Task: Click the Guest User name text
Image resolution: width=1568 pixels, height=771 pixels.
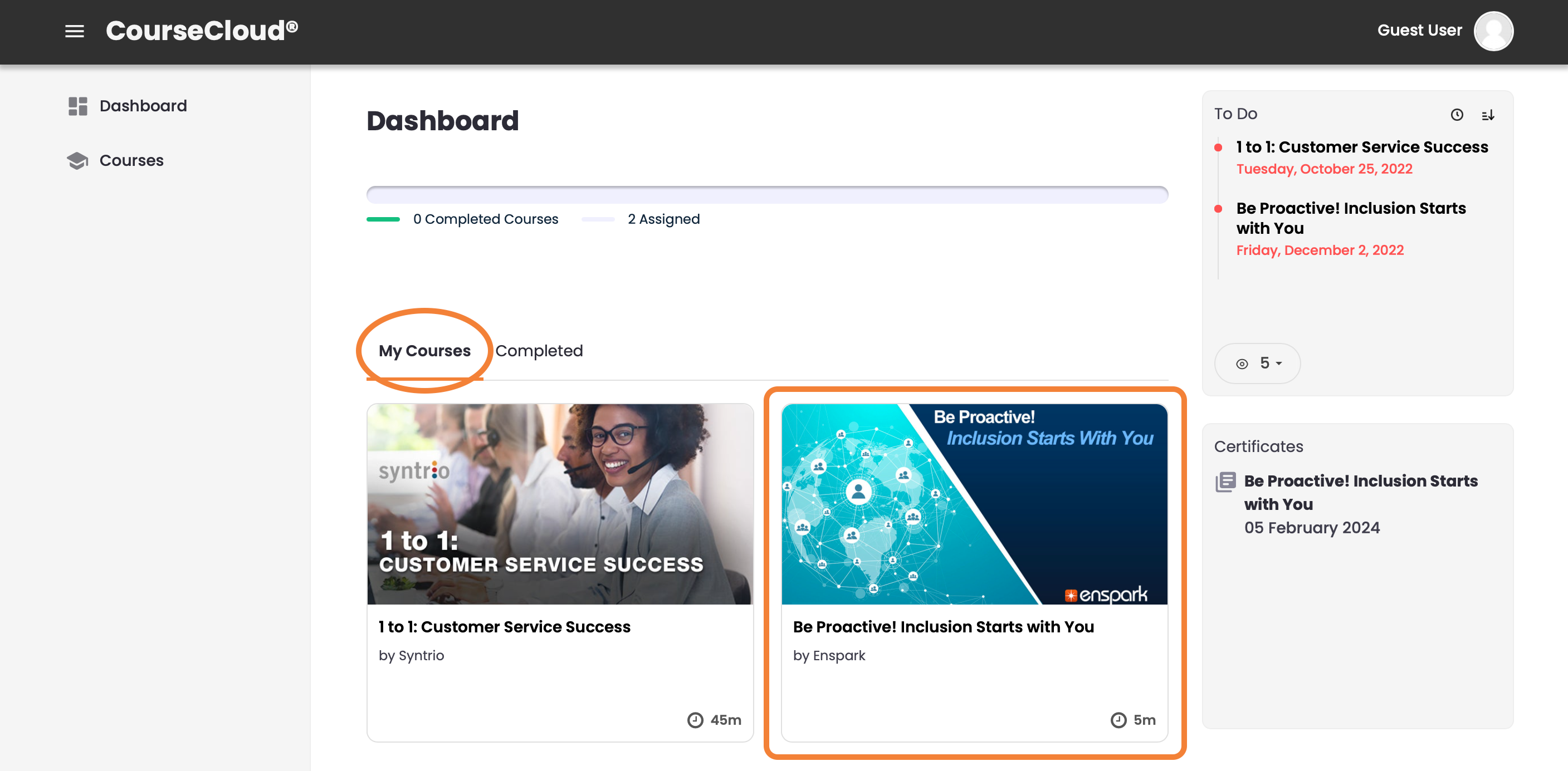Action: click(x=1419, y=29)
